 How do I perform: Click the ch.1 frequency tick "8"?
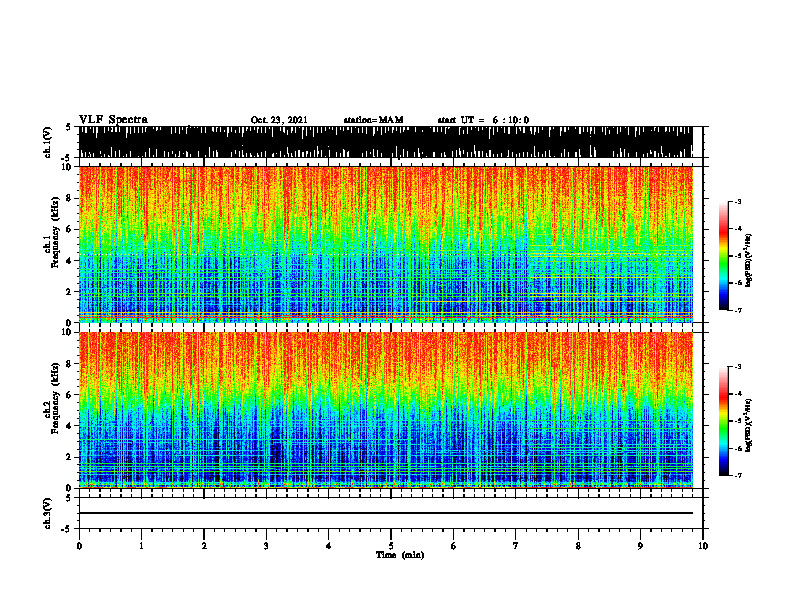(x=69, y=198)
